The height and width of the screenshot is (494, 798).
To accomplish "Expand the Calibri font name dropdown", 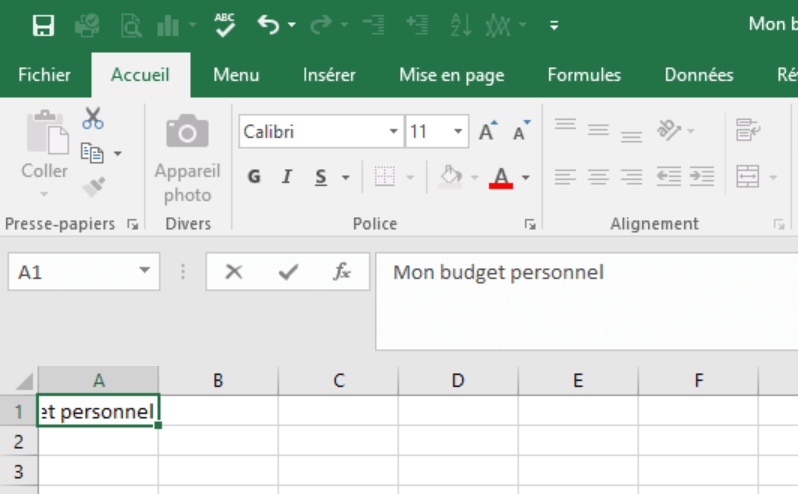I will (x=394, y=132).
